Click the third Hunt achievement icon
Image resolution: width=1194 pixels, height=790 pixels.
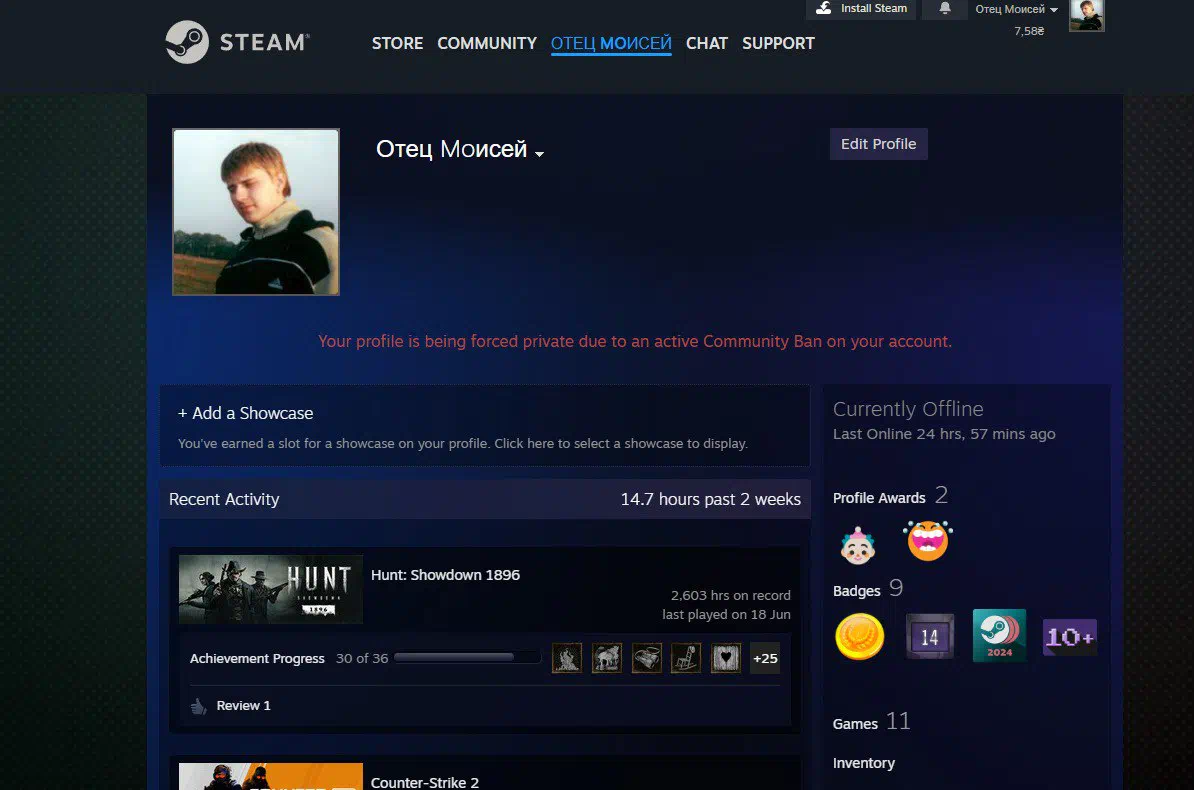click(x=646, y=658)
